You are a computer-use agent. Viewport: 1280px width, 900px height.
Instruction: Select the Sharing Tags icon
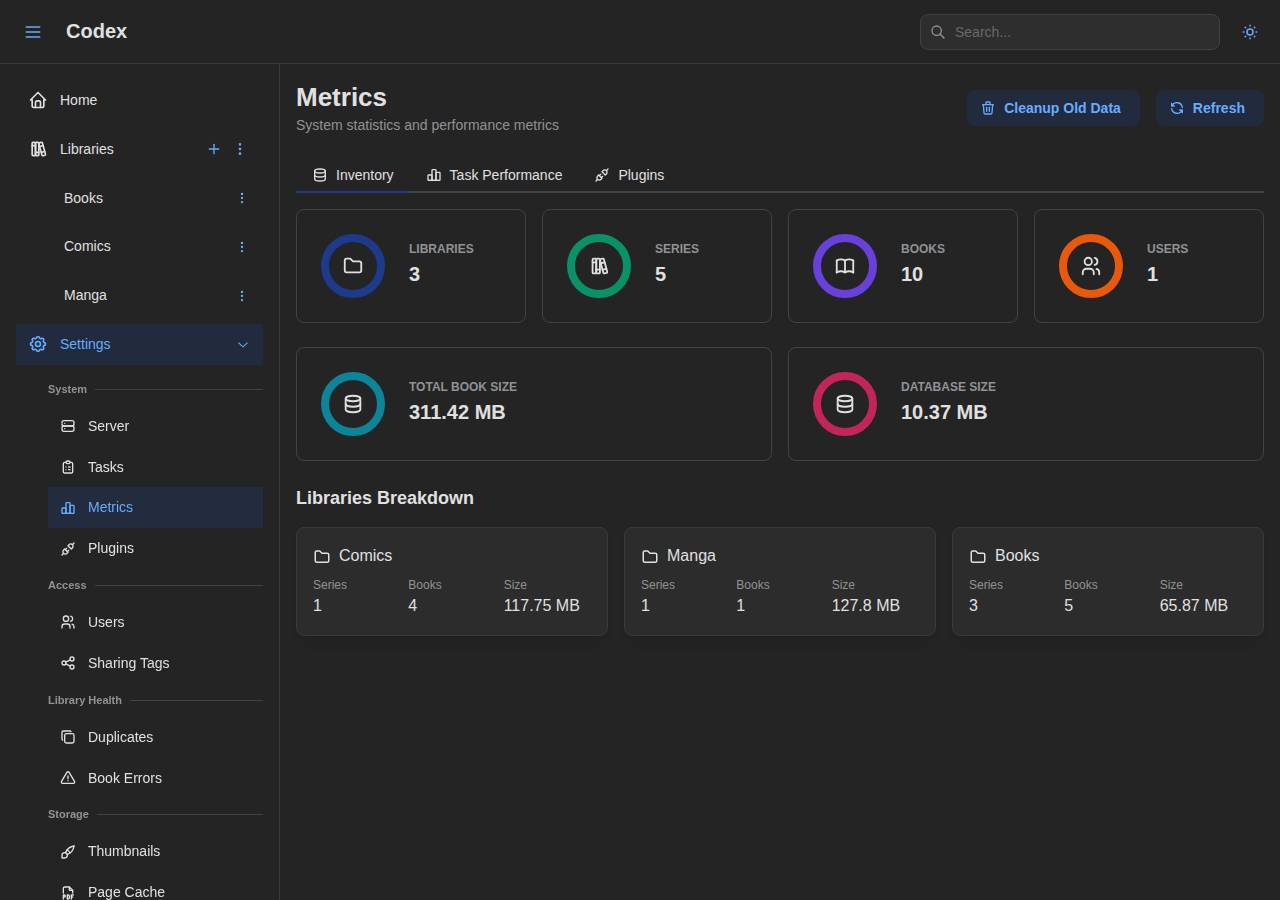[67, 663]
